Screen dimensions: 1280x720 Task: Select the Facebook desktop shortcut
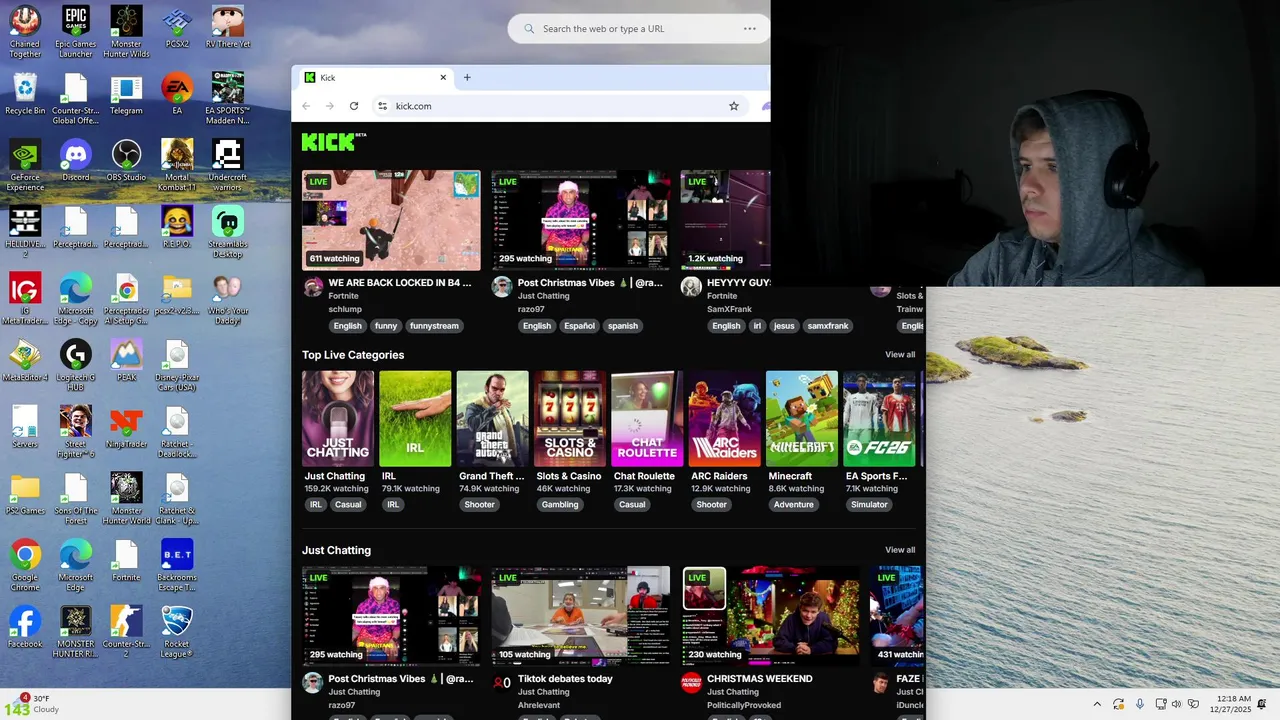pyautogui.click(x=25, y=627)
